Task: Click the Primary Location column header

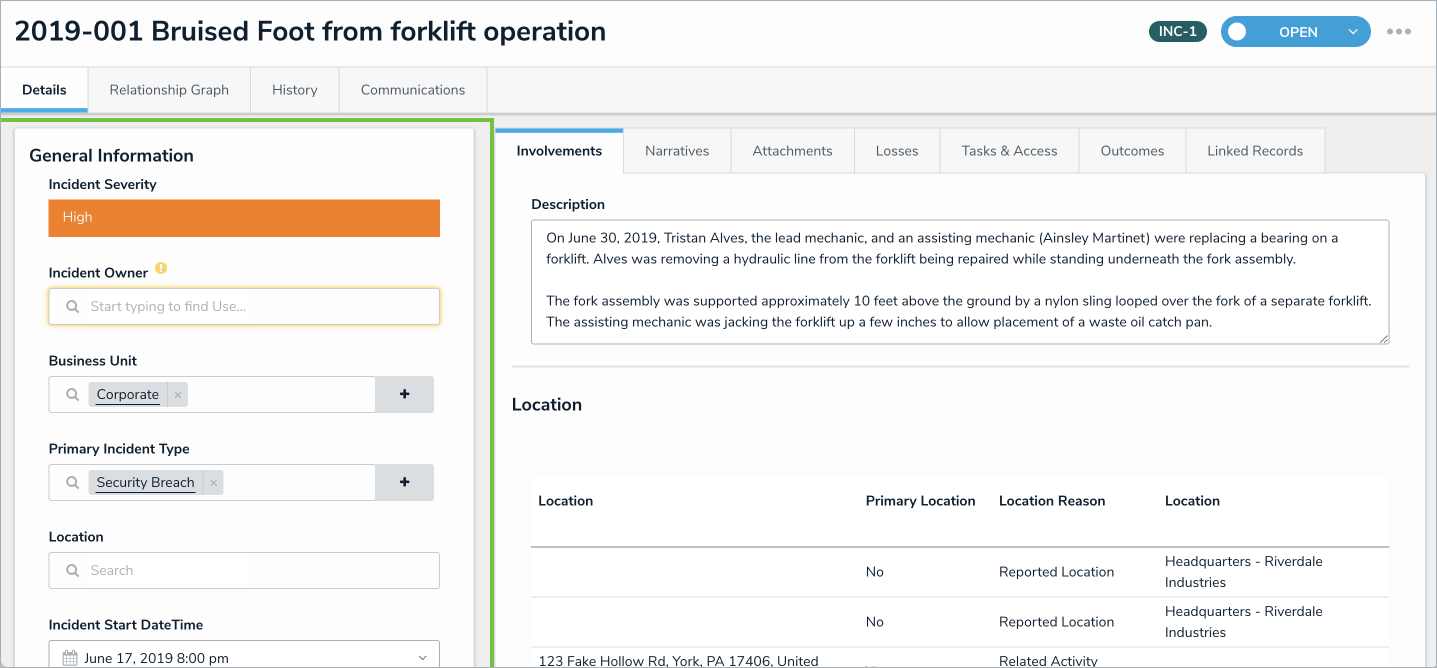Action: (920, 501)
